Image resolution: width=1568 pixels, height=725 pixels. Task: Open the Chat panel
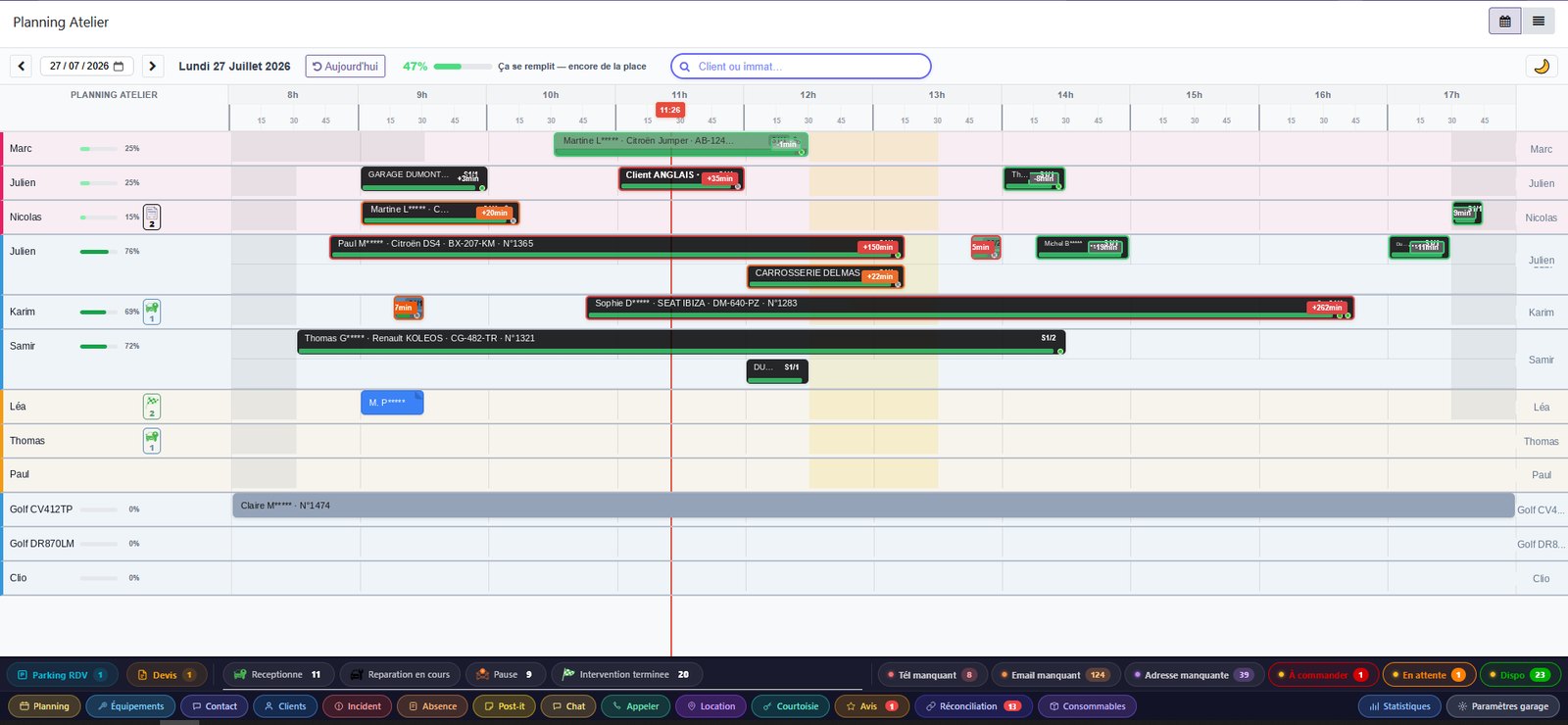[x=568, y=706]
